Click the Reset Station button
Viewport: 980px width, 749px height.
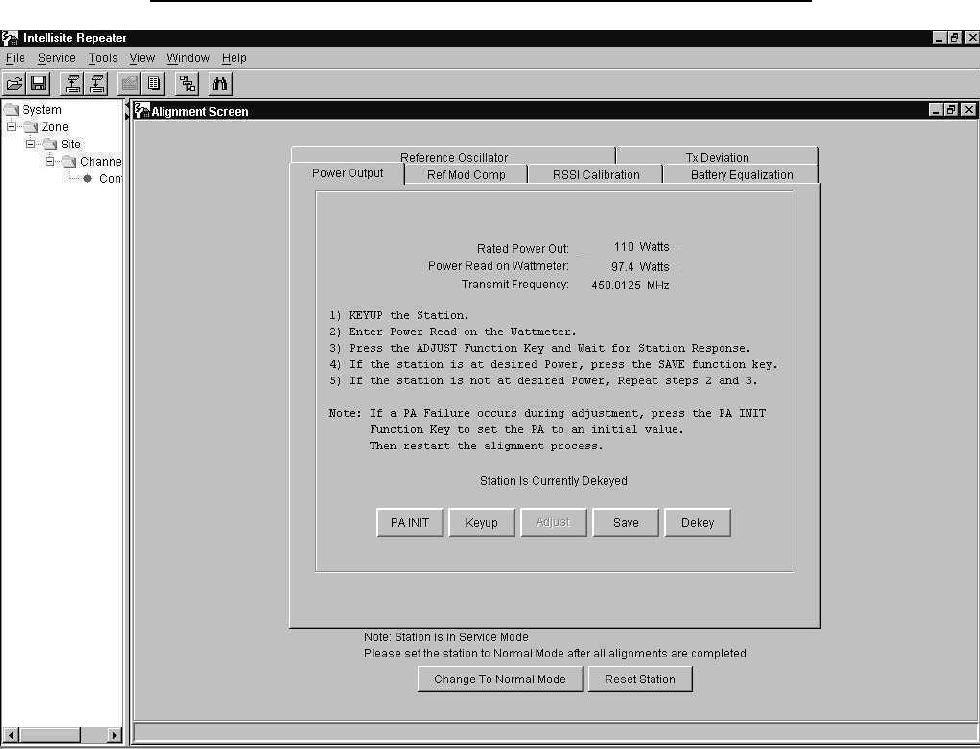click(x=640, y=679)
